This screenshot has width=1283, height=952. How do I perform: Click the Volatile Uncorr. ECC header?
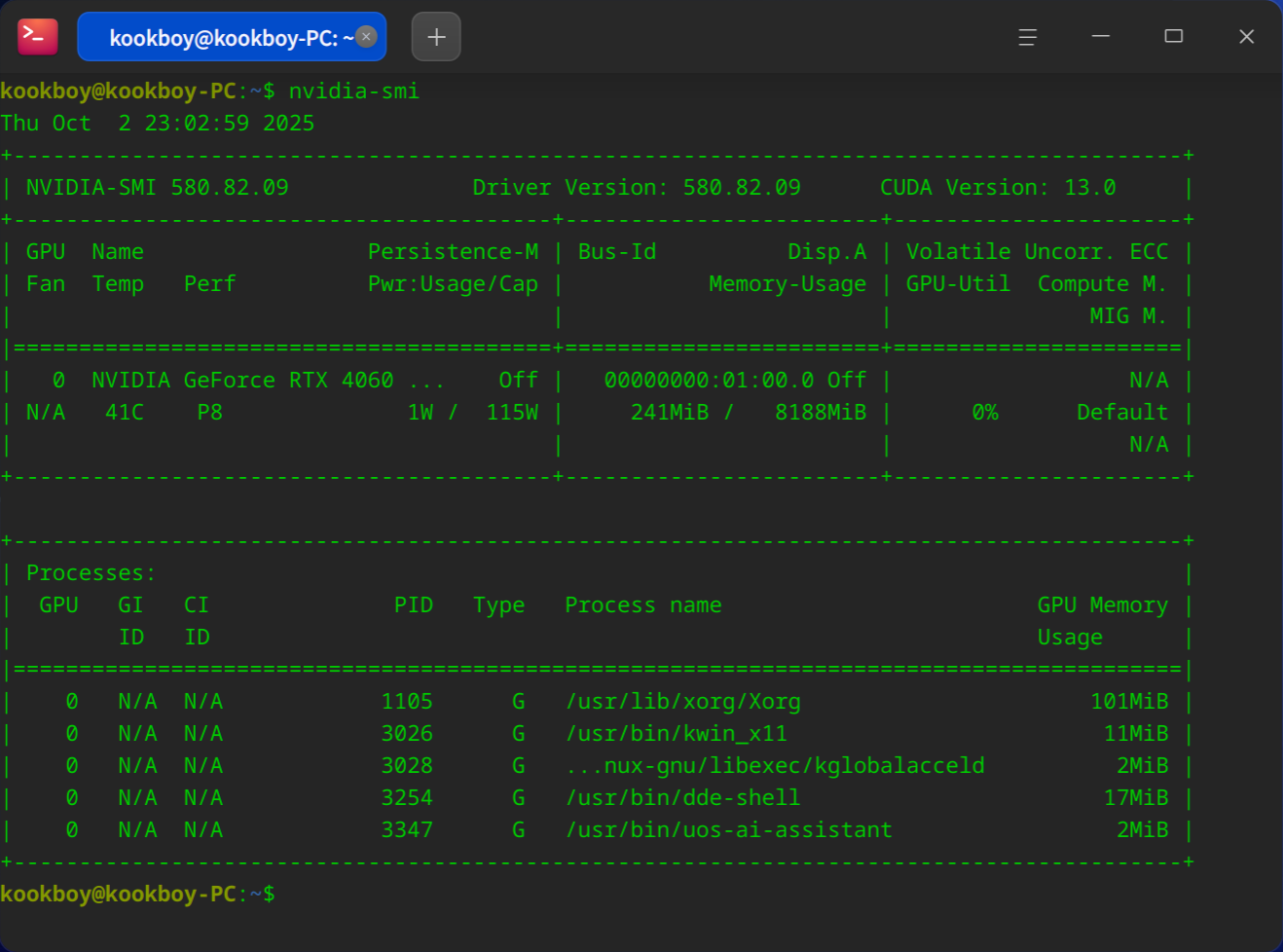pos(1037,252)
